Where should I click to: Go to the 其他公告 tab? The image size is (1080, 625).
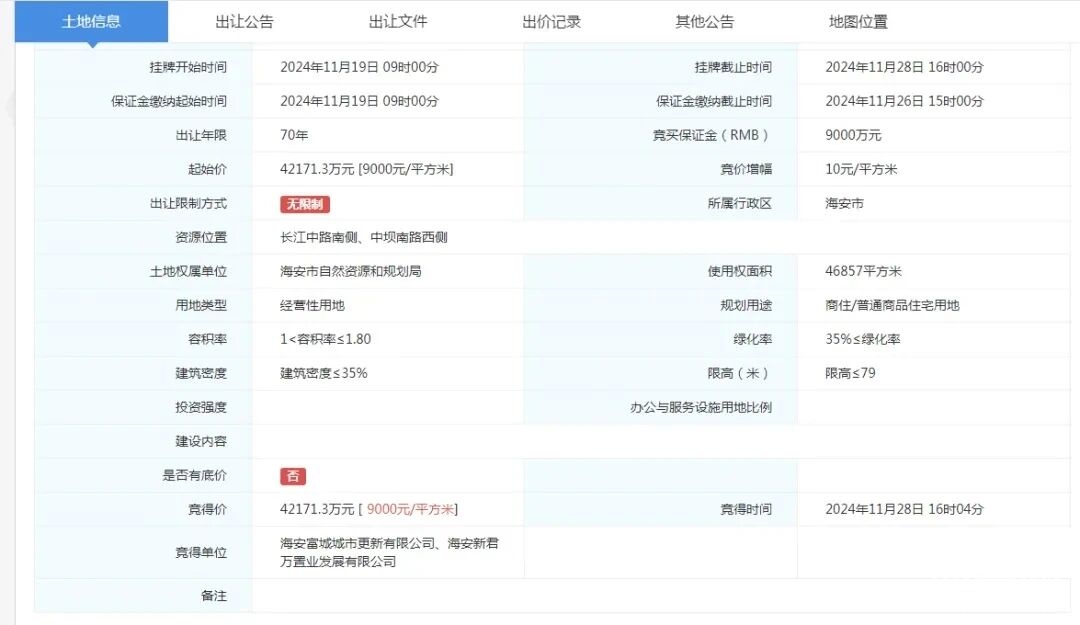pyautogui.click(x=704, y=21)
